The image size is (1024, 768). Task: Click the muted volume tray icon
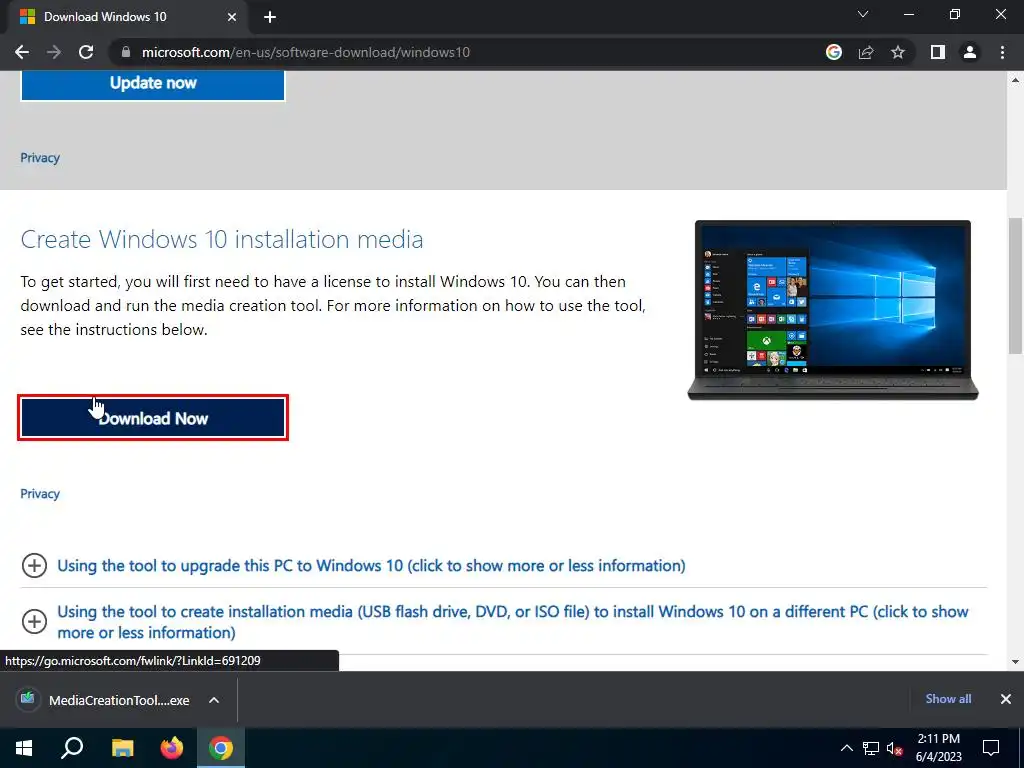coord(894,748)
